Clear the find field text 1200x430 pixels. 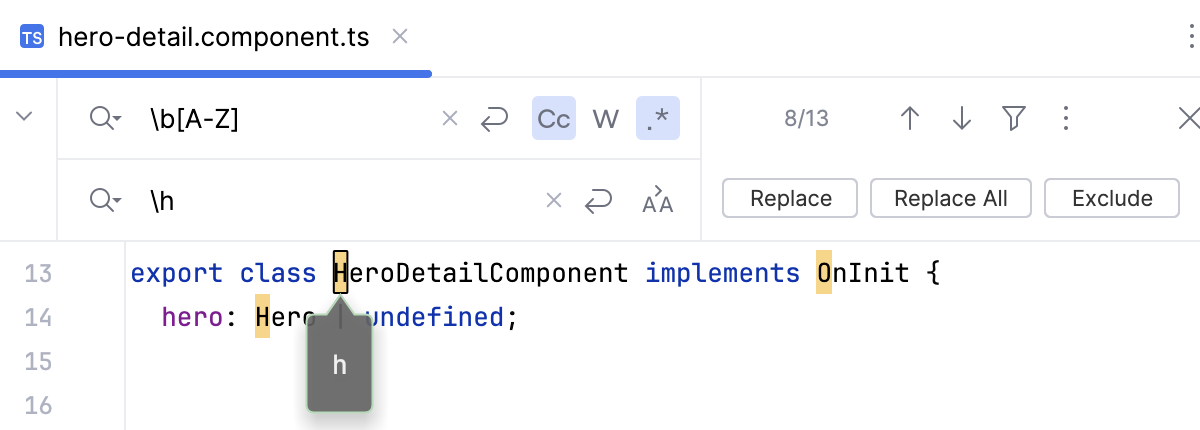pos(450,119)
